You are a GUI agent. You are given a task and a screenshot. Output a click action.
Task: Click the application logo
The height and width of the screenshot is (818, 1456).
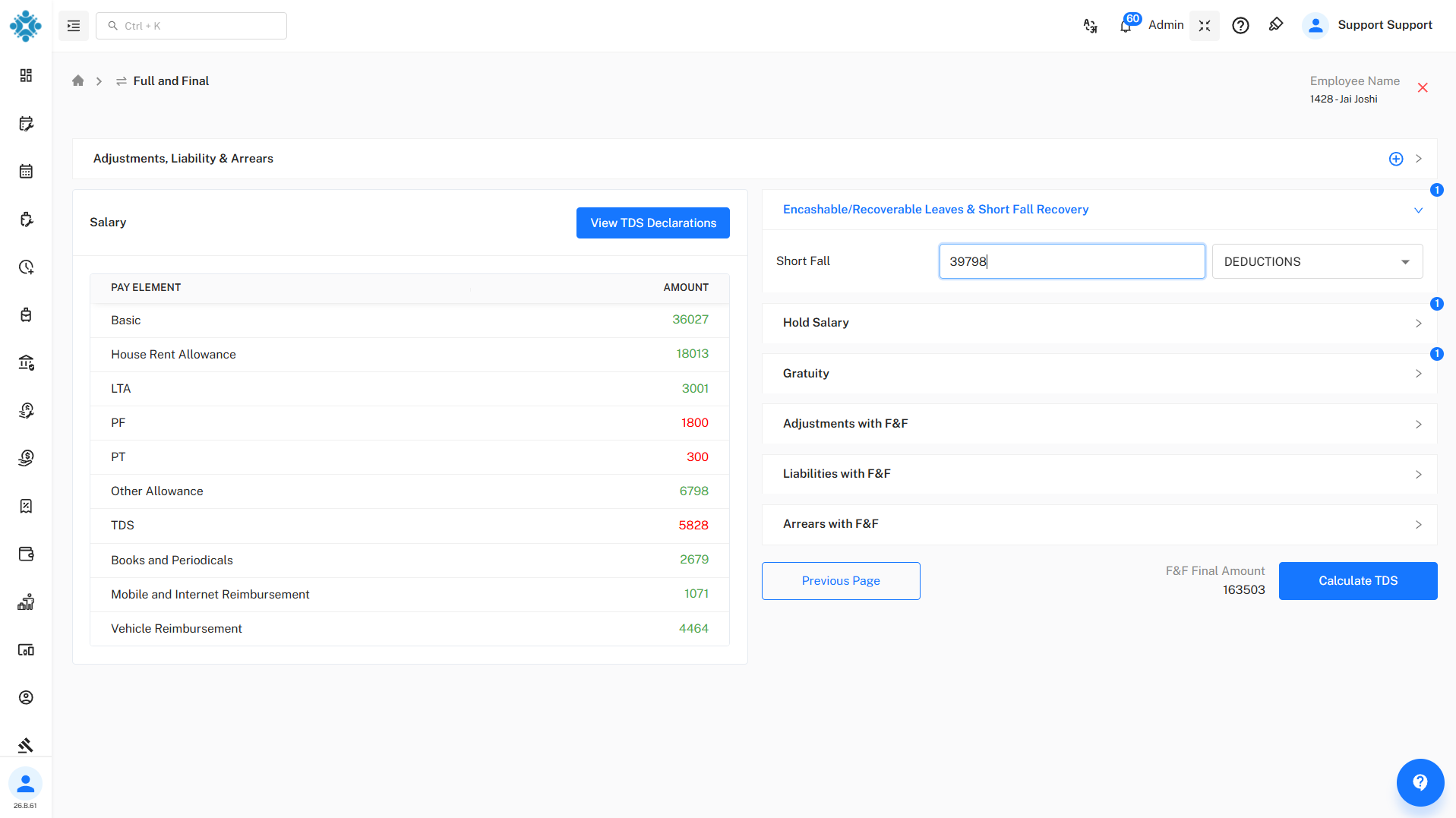click(x=26, y=26)
